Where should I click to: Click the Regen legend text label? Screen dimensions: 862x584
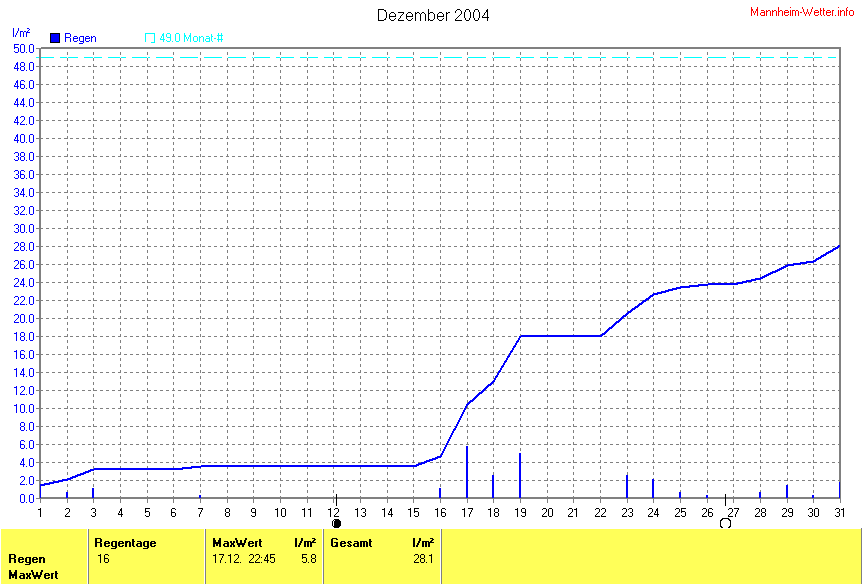pos(80,38)
